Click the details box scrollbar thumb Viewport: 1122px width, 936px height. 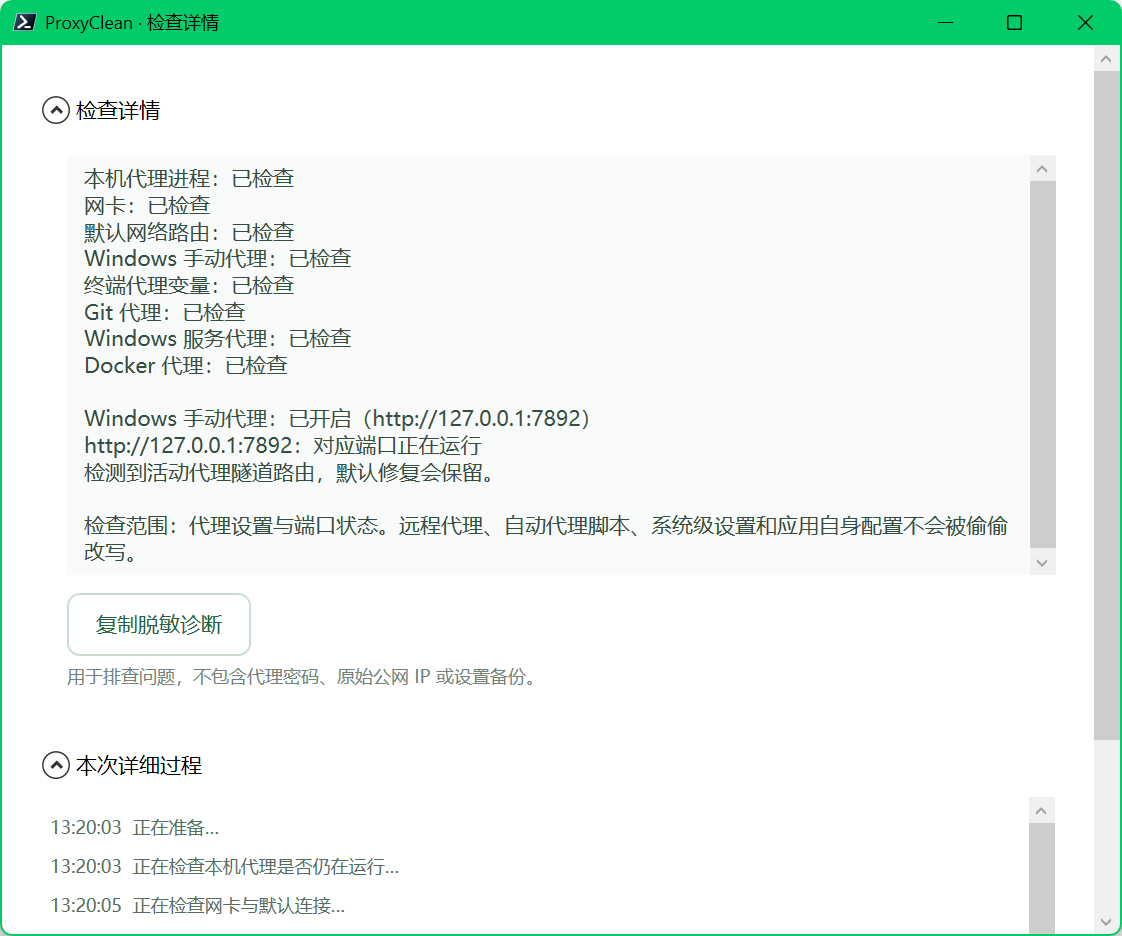(1042, 365)
